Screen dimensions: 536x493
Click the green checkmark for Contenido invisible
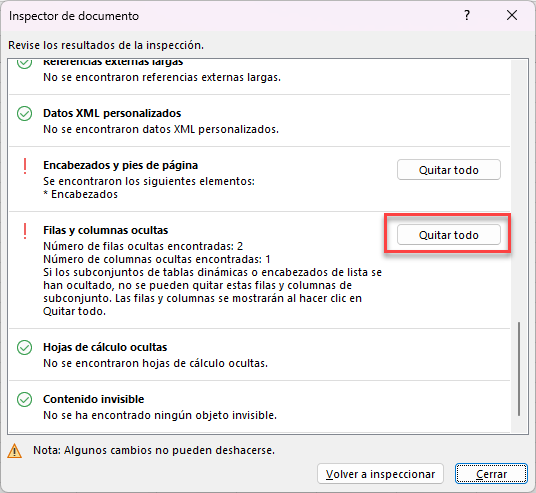[25, 399]
